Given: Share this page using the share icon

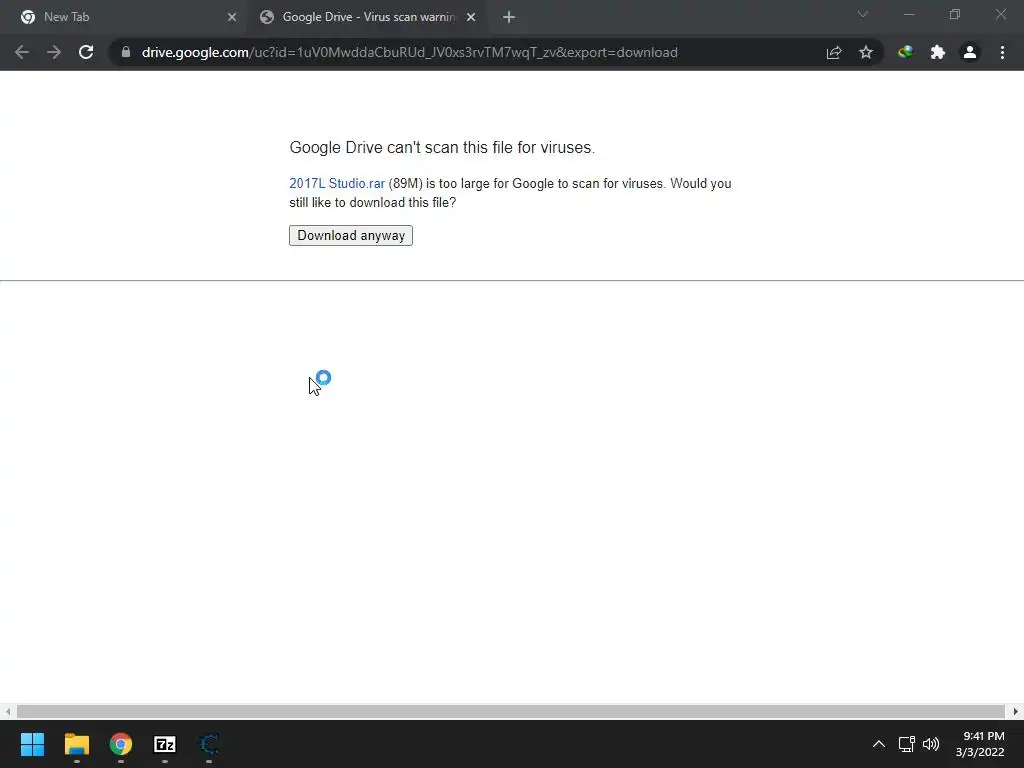Looking at the screenshot, I should pos(834,52).
